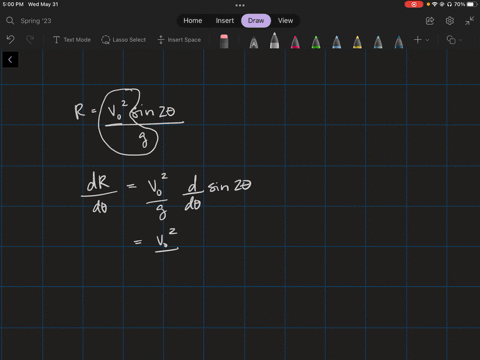Select the light blue pen
This screenshot has width=480, height=360.
337,42
